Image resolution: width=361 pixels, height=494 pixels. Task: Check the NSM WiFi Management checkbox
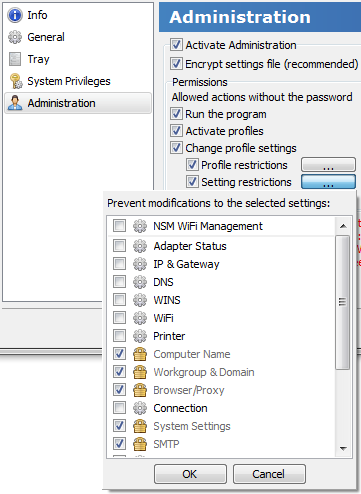click(x=119, y=226)
